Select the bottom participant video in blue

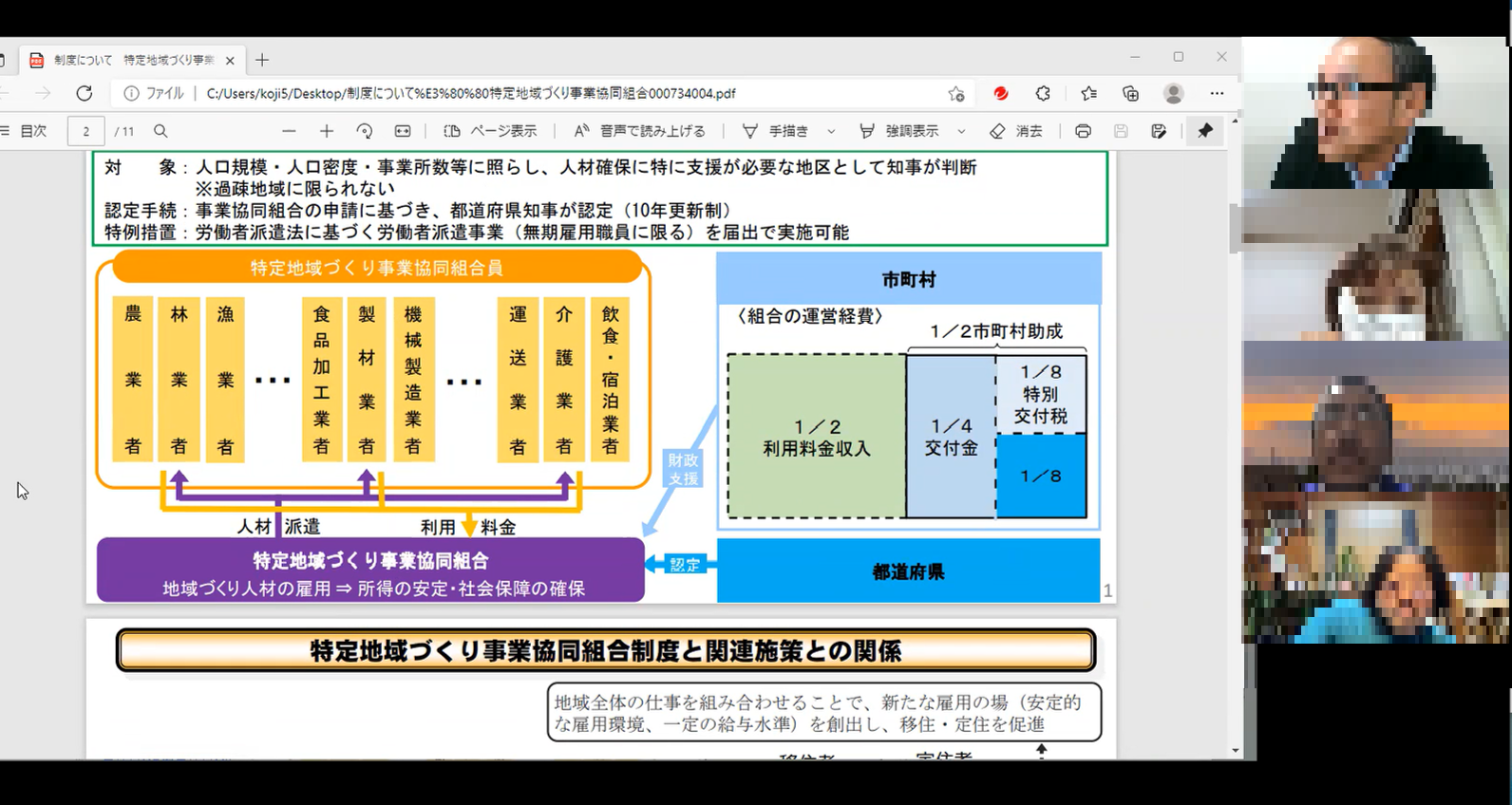[x=1374, y=568]
